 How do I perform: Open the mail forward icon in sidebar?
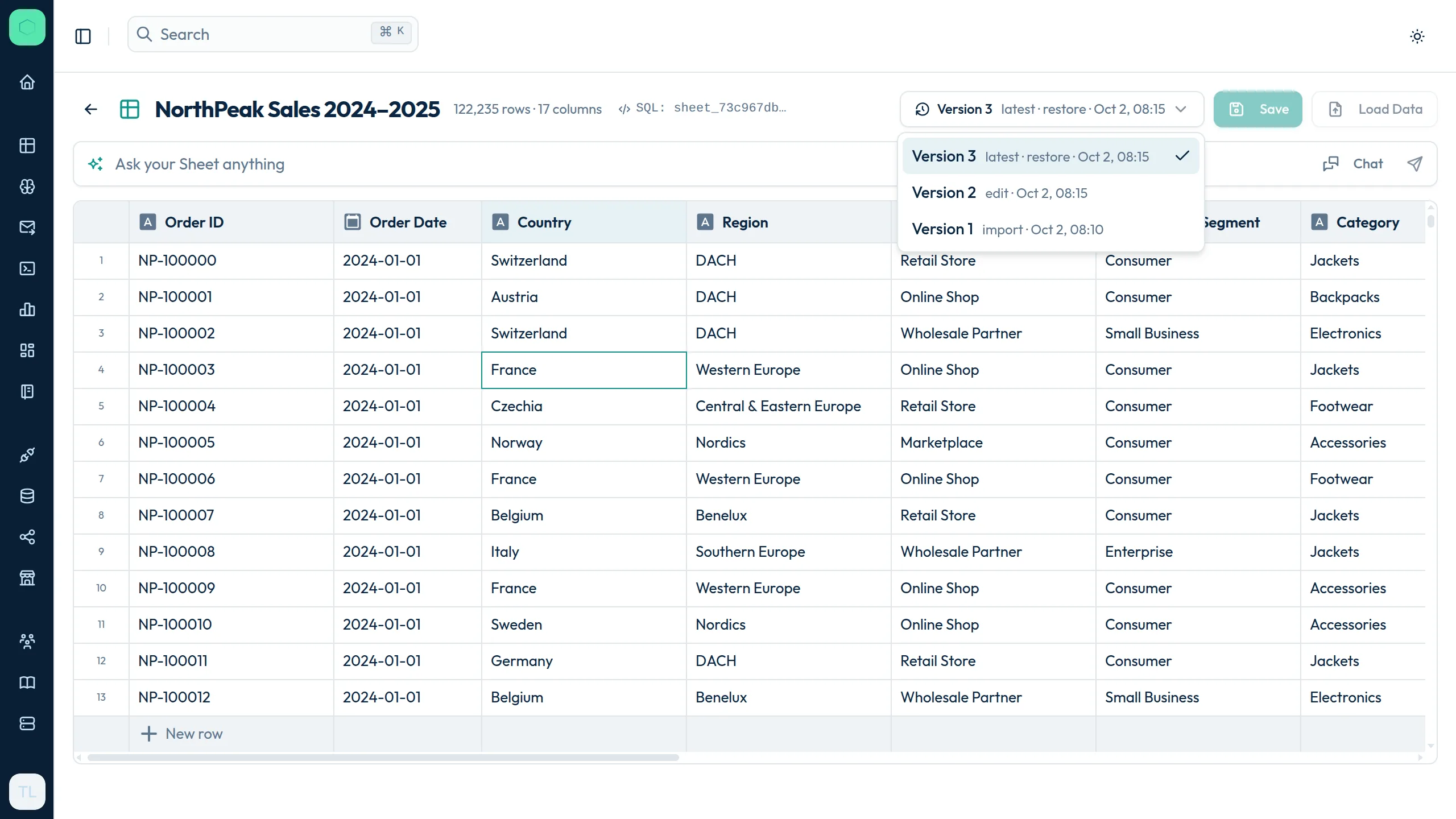27,227
